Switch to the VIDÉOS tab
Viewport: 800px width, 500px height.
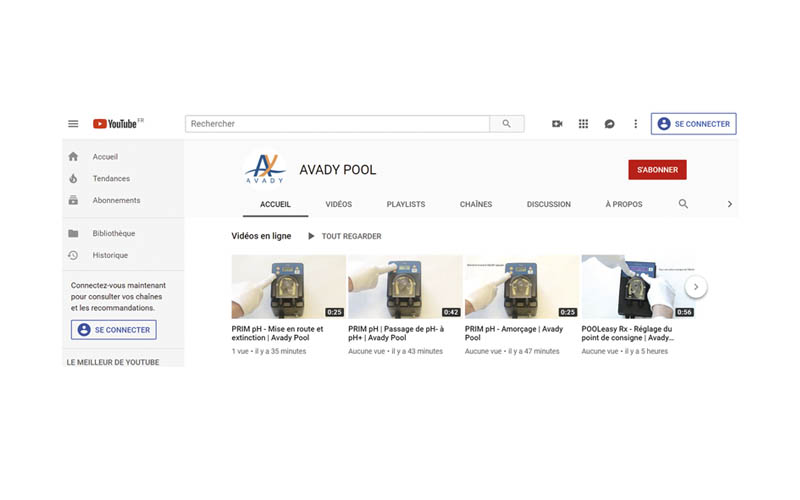point(338,204)
